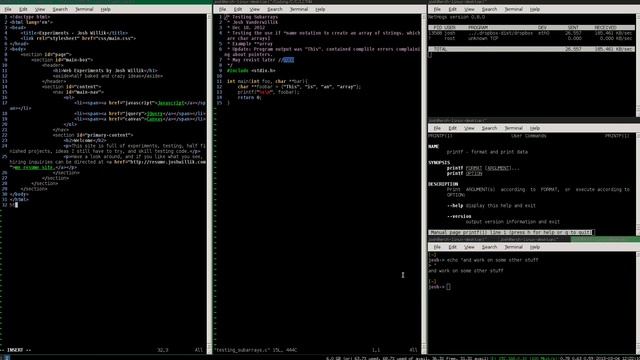This screenshot has width=640, height=360.
Task: Click the printf manual terminal's vertical scrollbar
Action: pos(638,184)
